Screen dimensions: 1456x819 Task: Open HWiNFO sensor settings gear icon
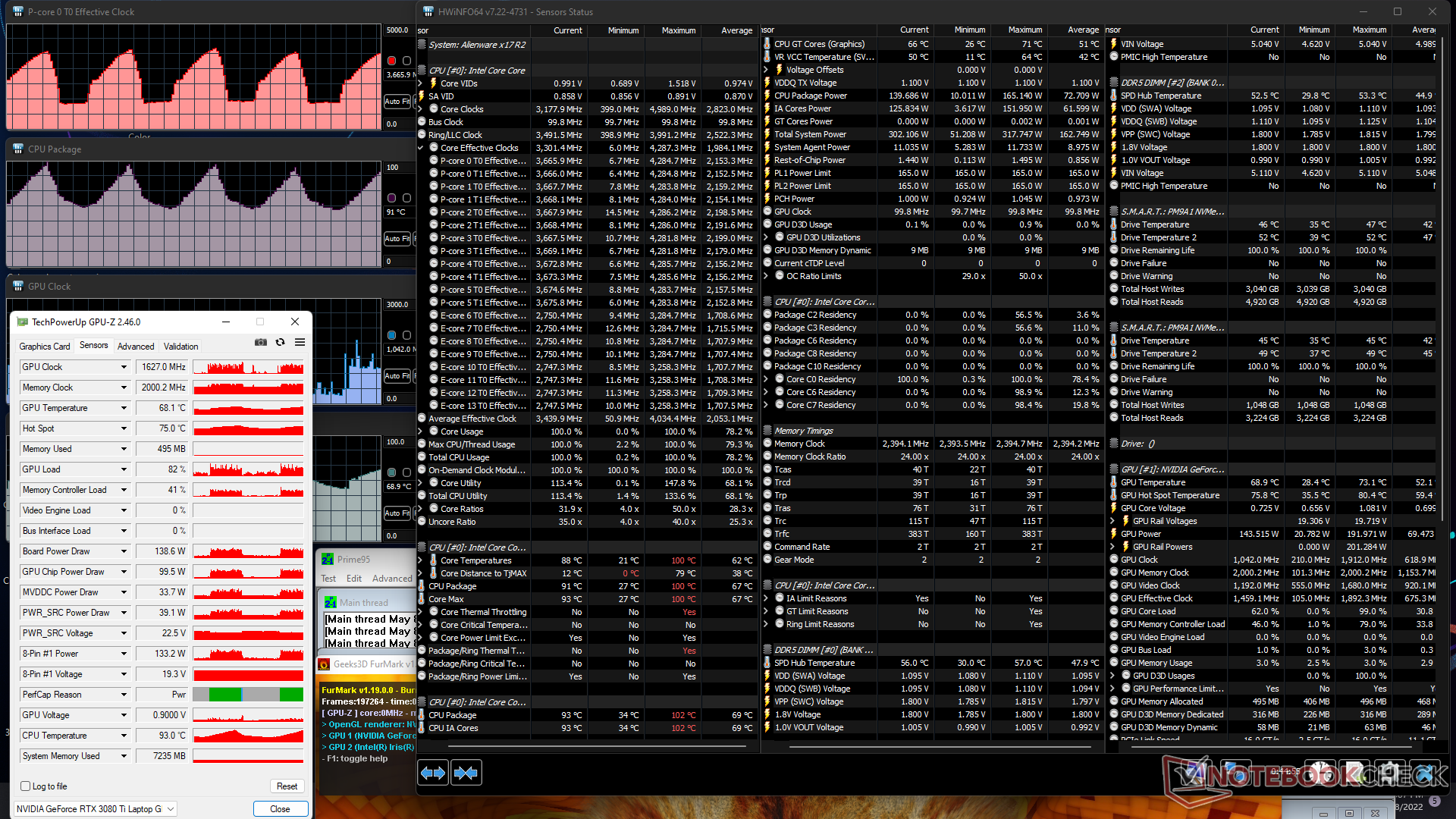(1390, 773)
